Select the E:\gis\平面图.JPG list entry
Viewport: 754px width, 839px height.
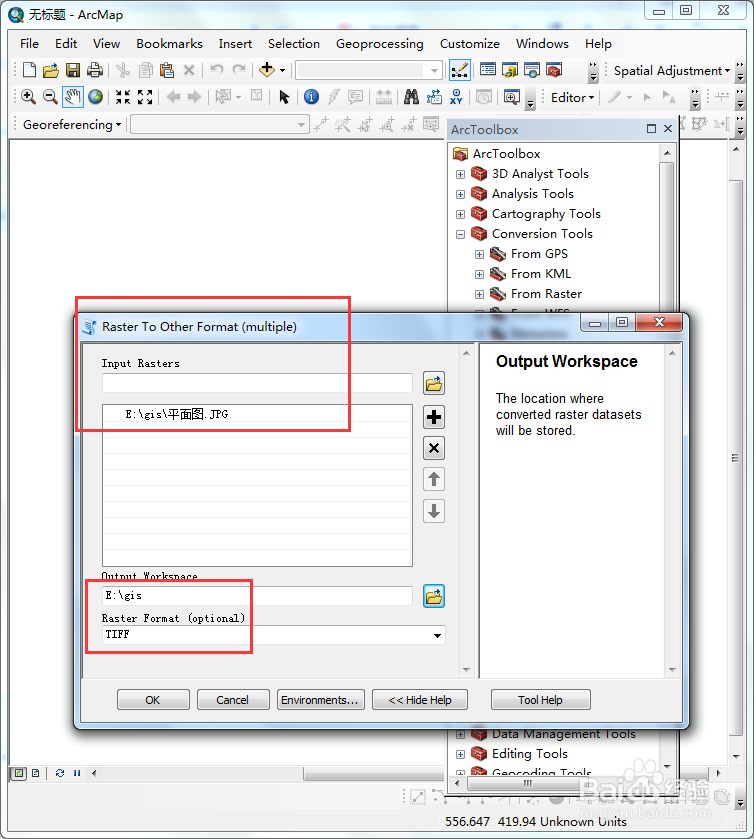coord(257,414)
